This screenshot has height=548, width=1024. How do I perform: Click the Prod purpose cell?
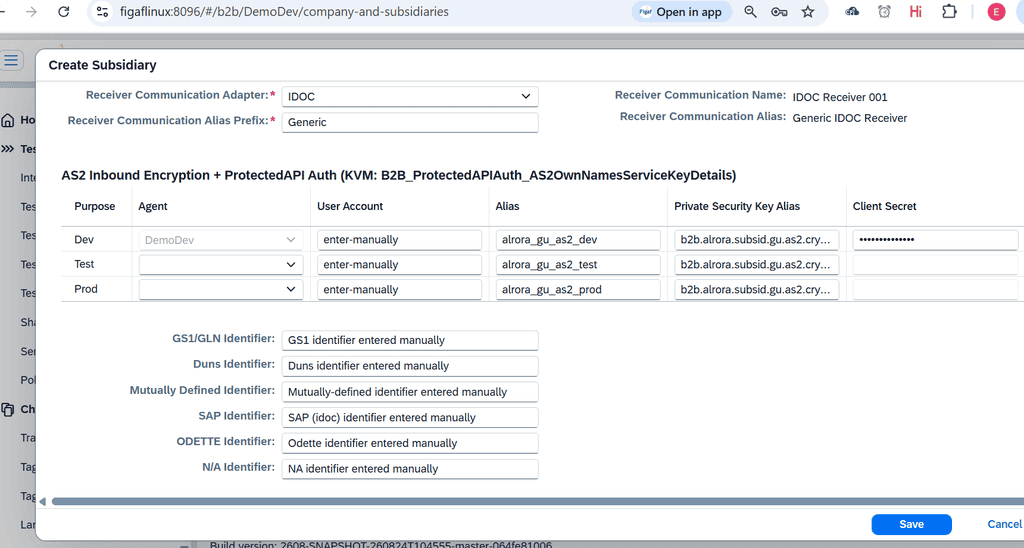pyautogui.click(x=86, y=289)
